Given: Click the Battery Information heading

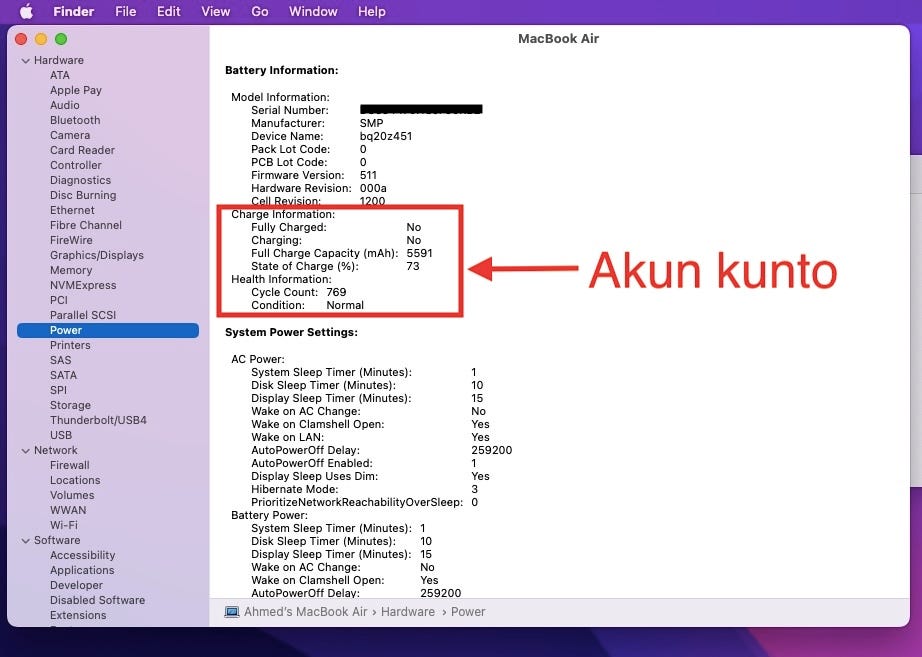Looking at the screenshot, I should coord(282,71).
